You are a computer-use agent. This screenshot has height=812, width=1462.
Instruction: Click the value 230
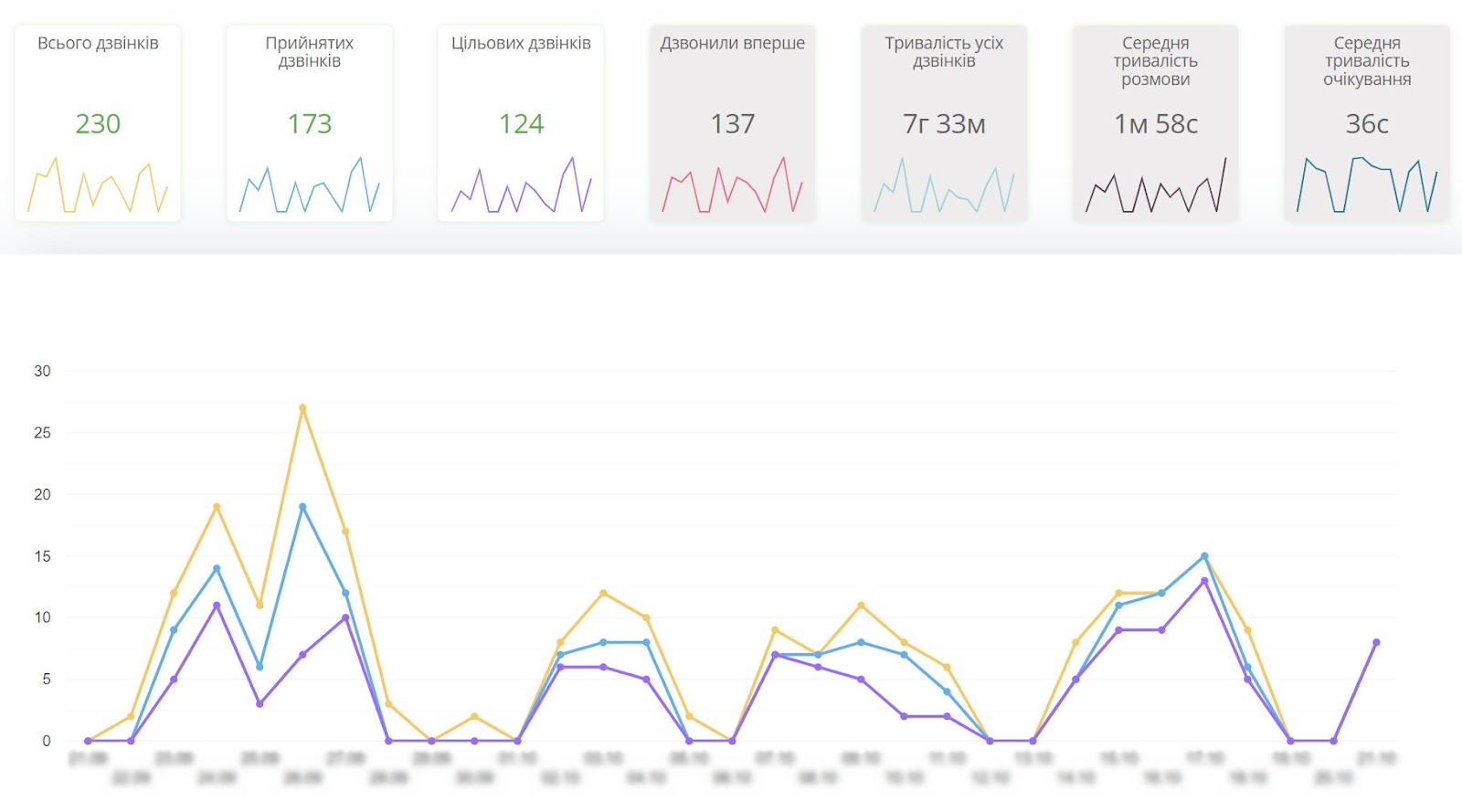tap(98, 123)
